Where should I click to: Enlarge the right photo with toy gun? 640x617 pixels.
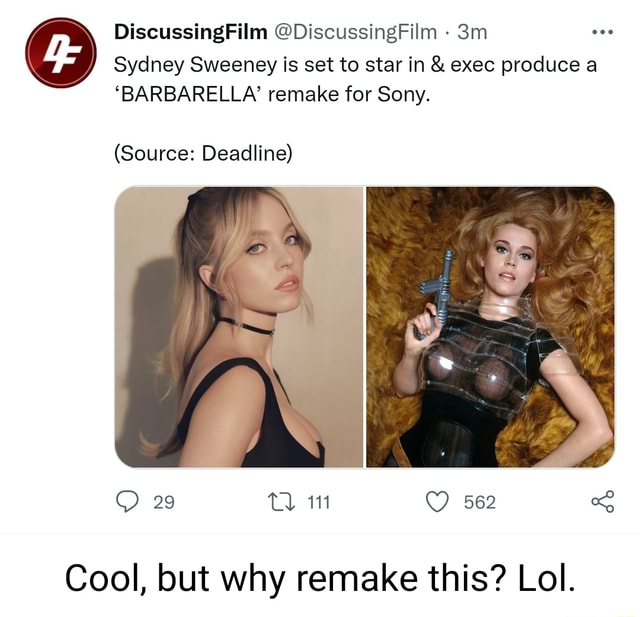click(x=490, y=327)
